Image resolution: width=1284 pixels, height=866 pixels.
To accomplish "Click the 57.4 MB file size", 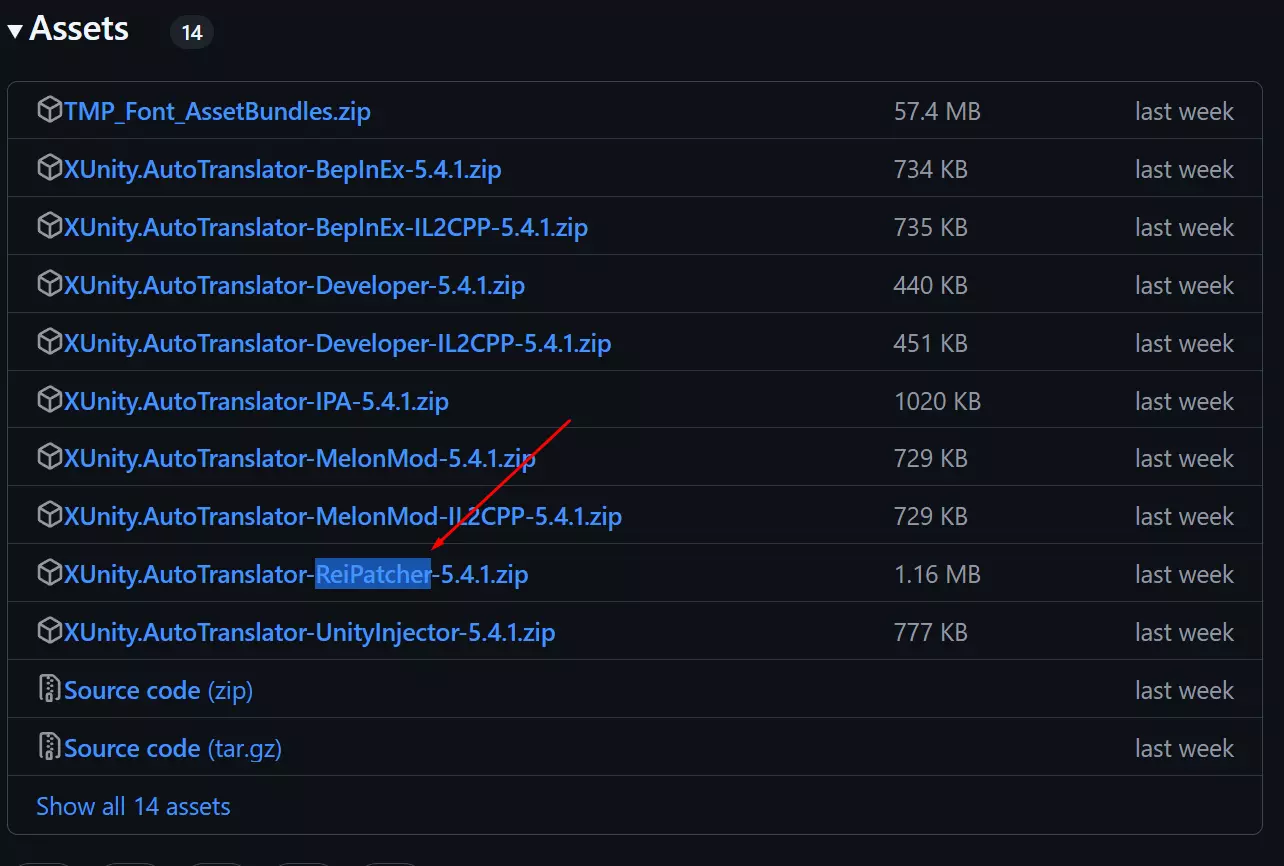I will click(937, 111).
